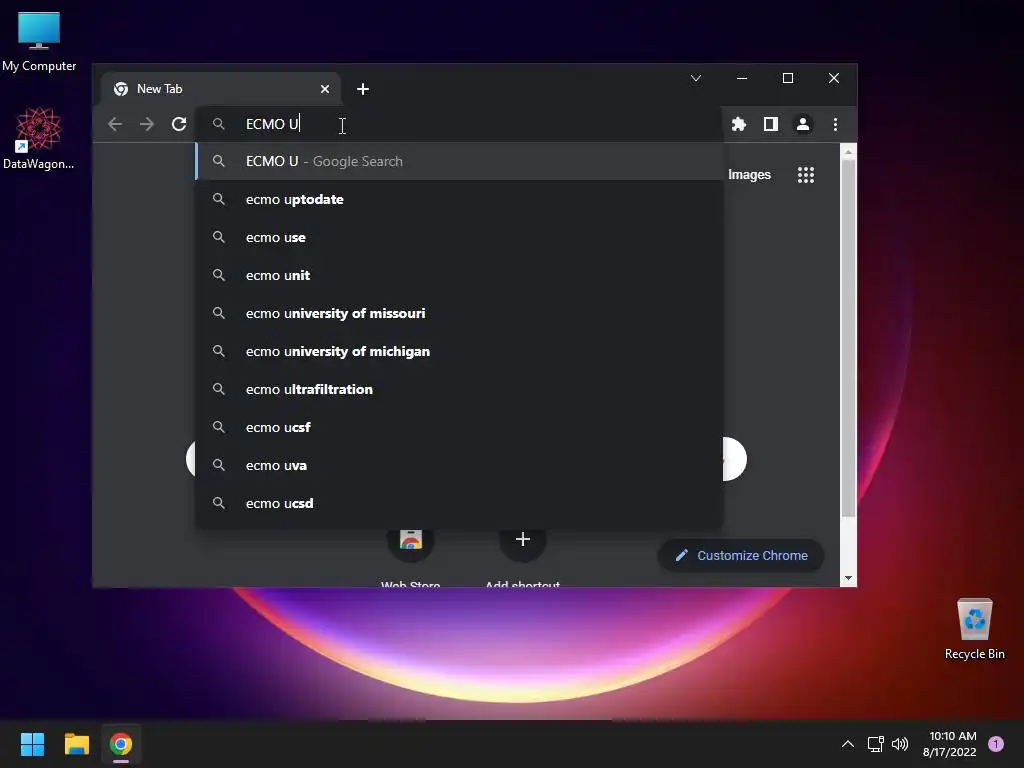This screenshot has width=1024, height=768.
Task: Click the Chrome back arrow
Action: click(115, 124)
